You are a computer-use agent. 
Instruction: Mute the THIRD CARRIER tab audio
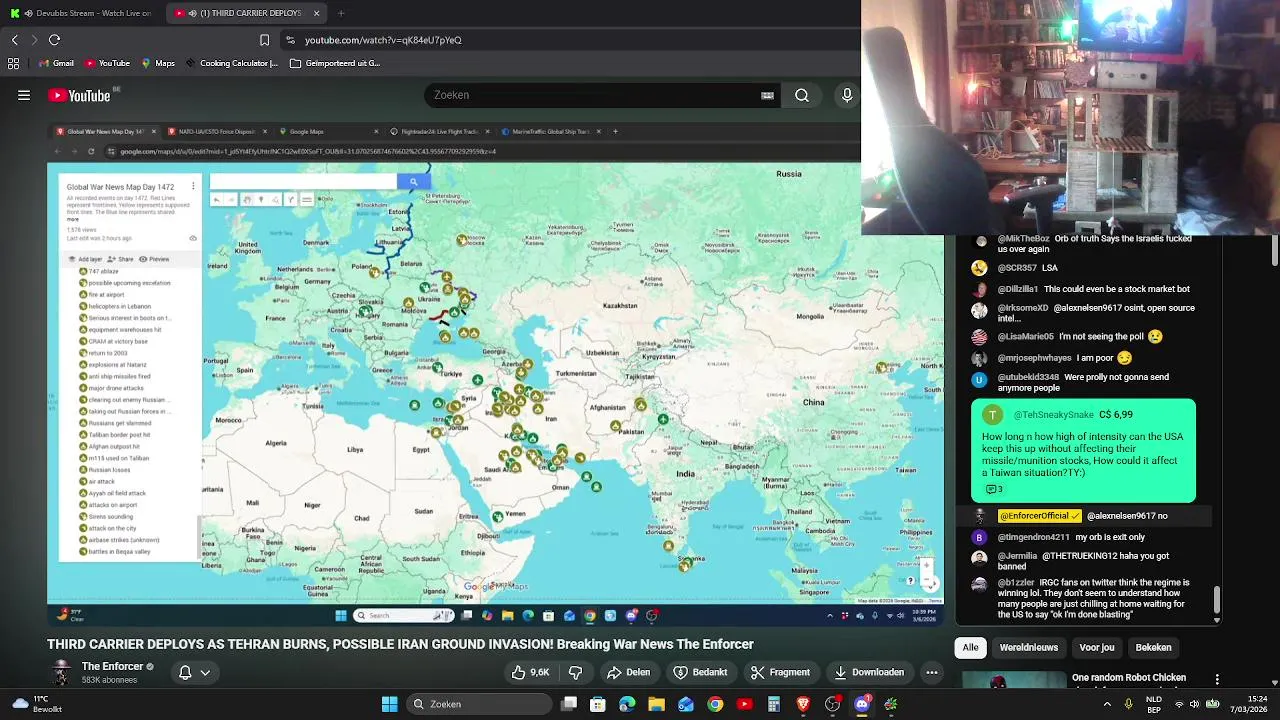[x=192, y=13]
